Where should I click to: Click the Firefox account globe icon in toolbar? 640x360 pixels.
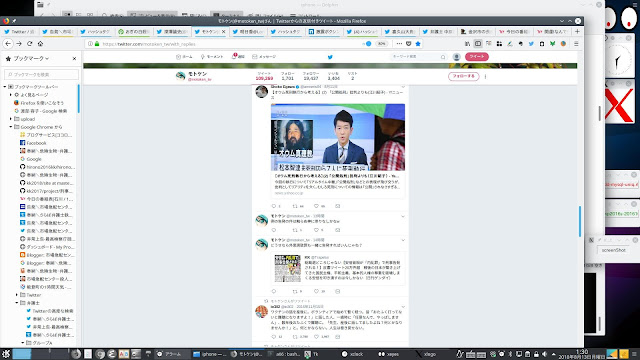point(563,44)
